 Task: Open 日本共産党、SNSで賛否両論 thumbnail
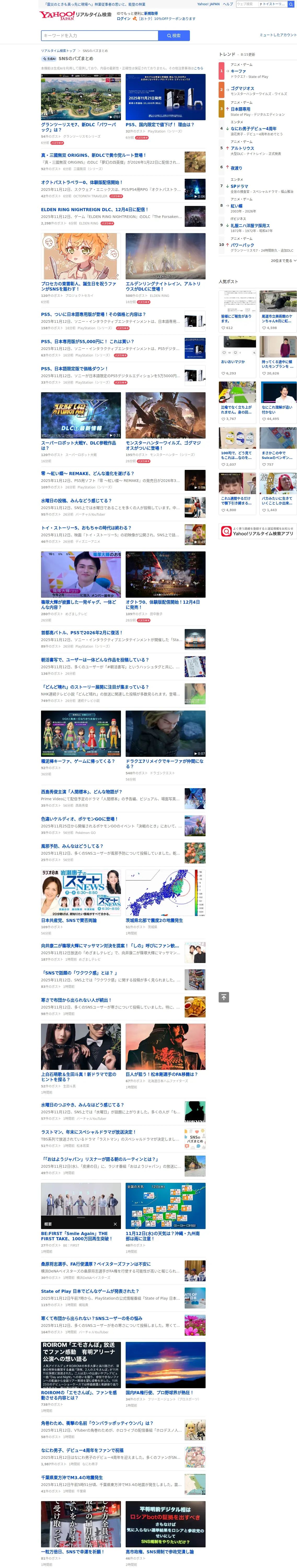(x=81, y=892)
